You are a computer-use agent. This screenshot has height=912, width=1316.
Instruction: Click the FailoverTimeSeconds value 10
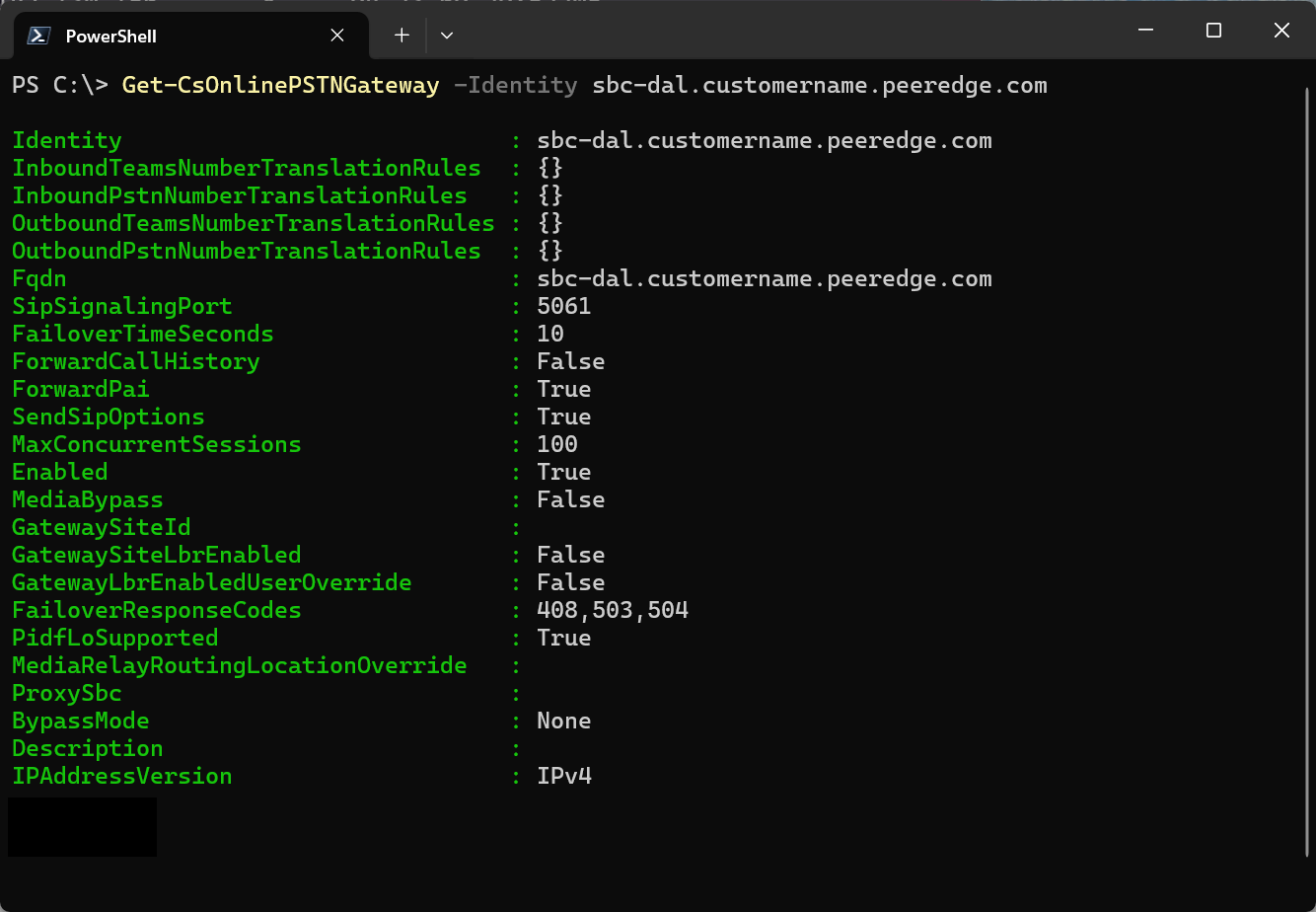(550, 334)
